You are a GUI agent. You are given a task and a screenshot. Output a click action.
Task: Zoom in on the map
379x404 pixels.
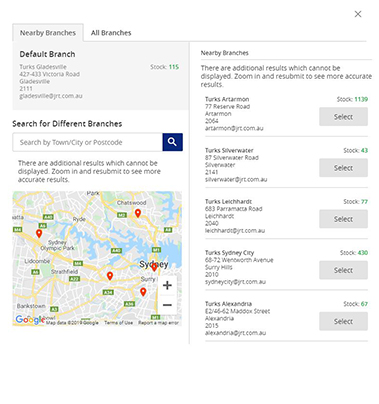coord(167,285)
